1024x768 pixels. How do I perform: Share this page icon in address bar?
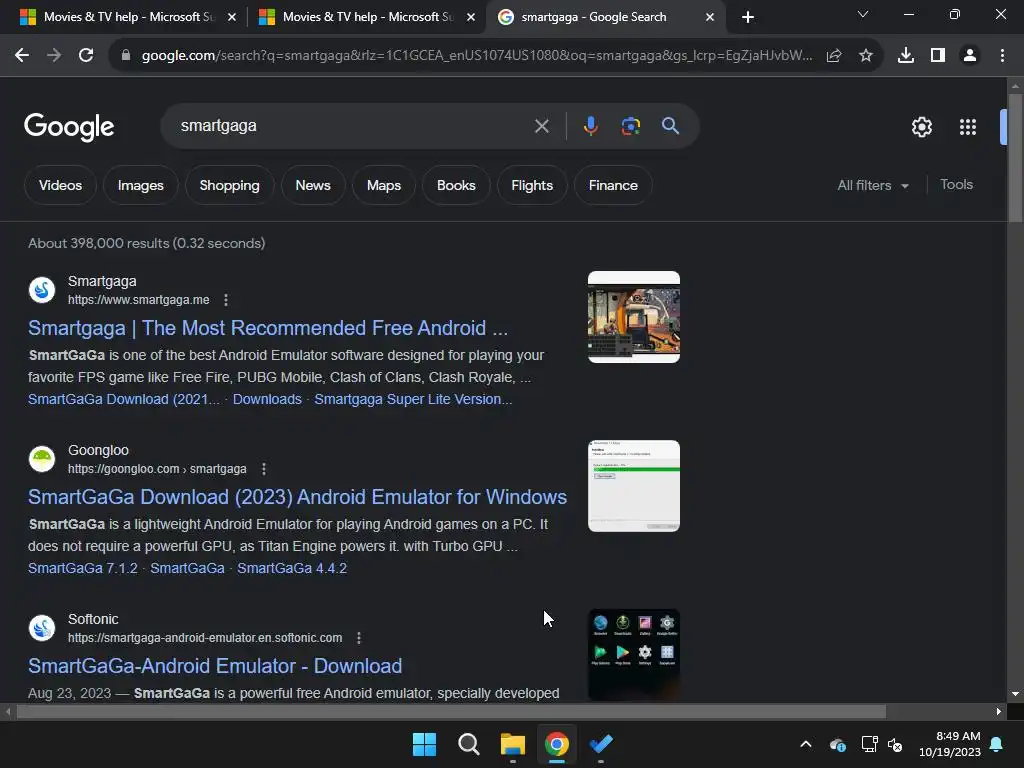834,56
